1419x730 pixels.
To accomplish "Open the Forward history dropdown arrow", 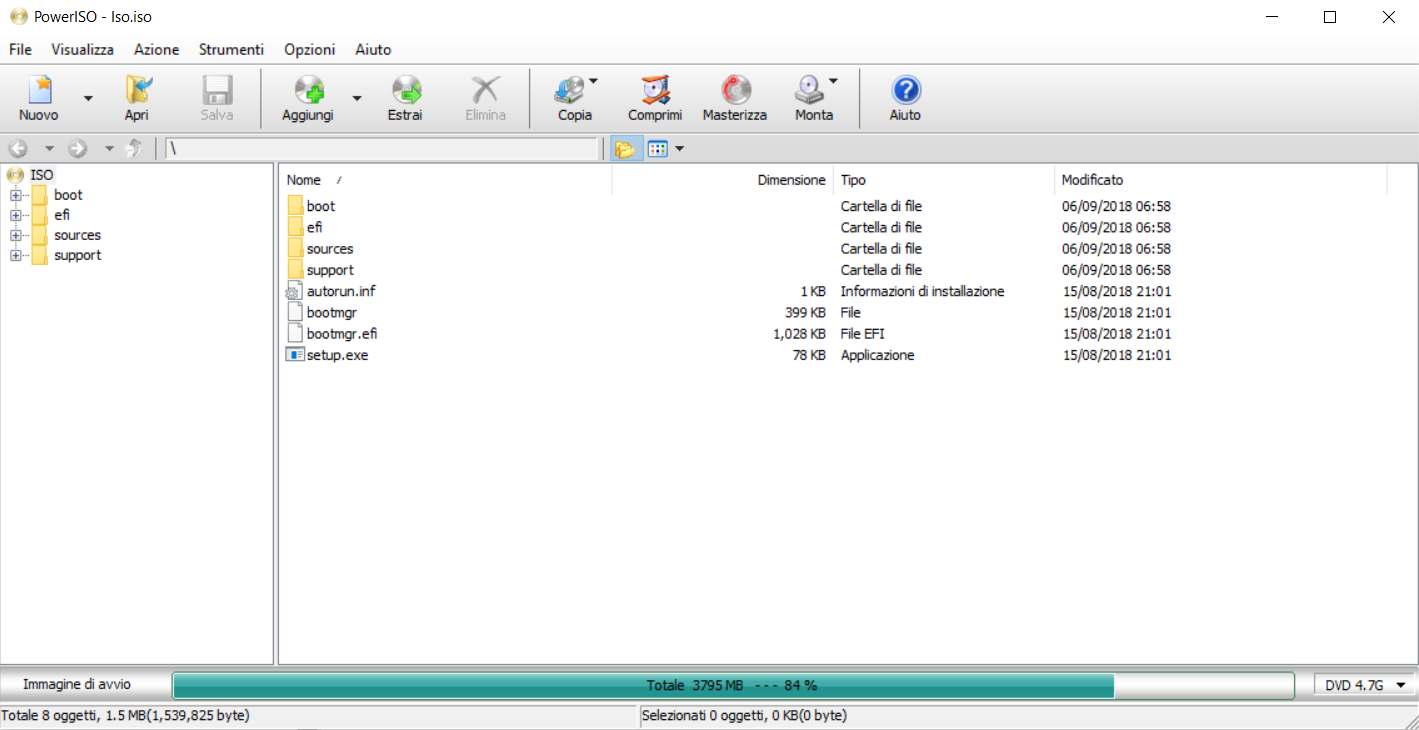I will click(x=109, y=149).
